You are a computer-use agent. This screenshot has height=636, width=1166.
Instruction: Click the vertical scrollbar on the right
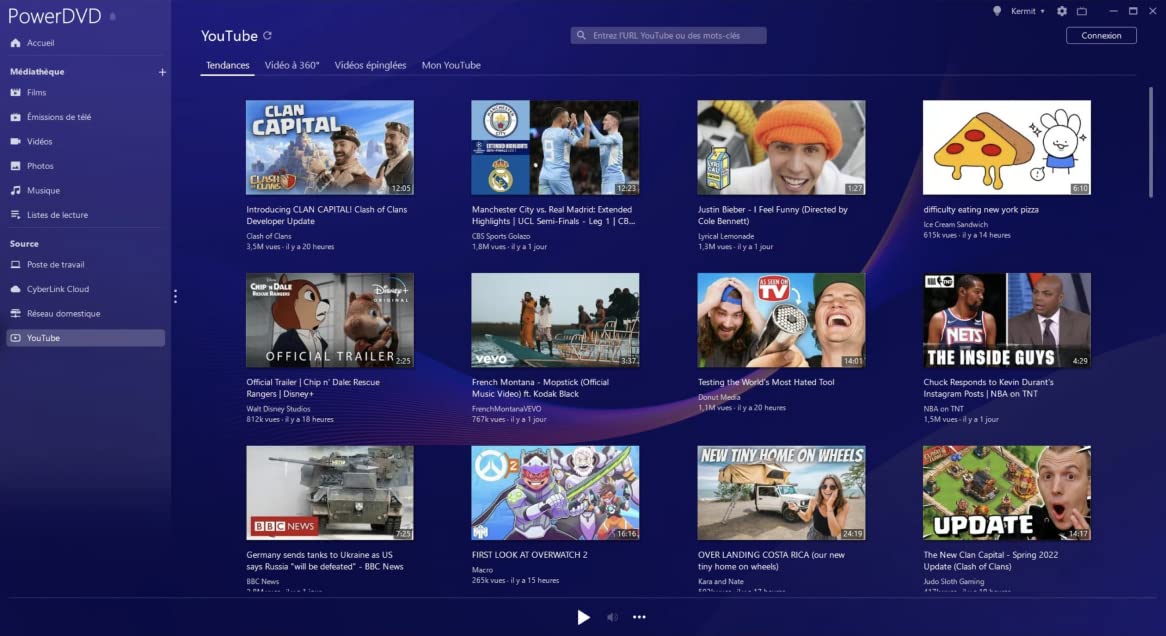[x=1150, y=141]
